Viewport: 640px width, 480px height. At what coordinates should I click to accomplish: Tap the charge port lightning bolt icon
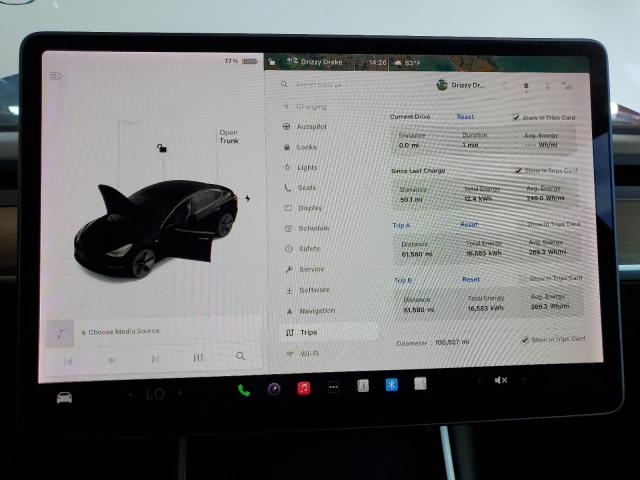tap(248, 198)
